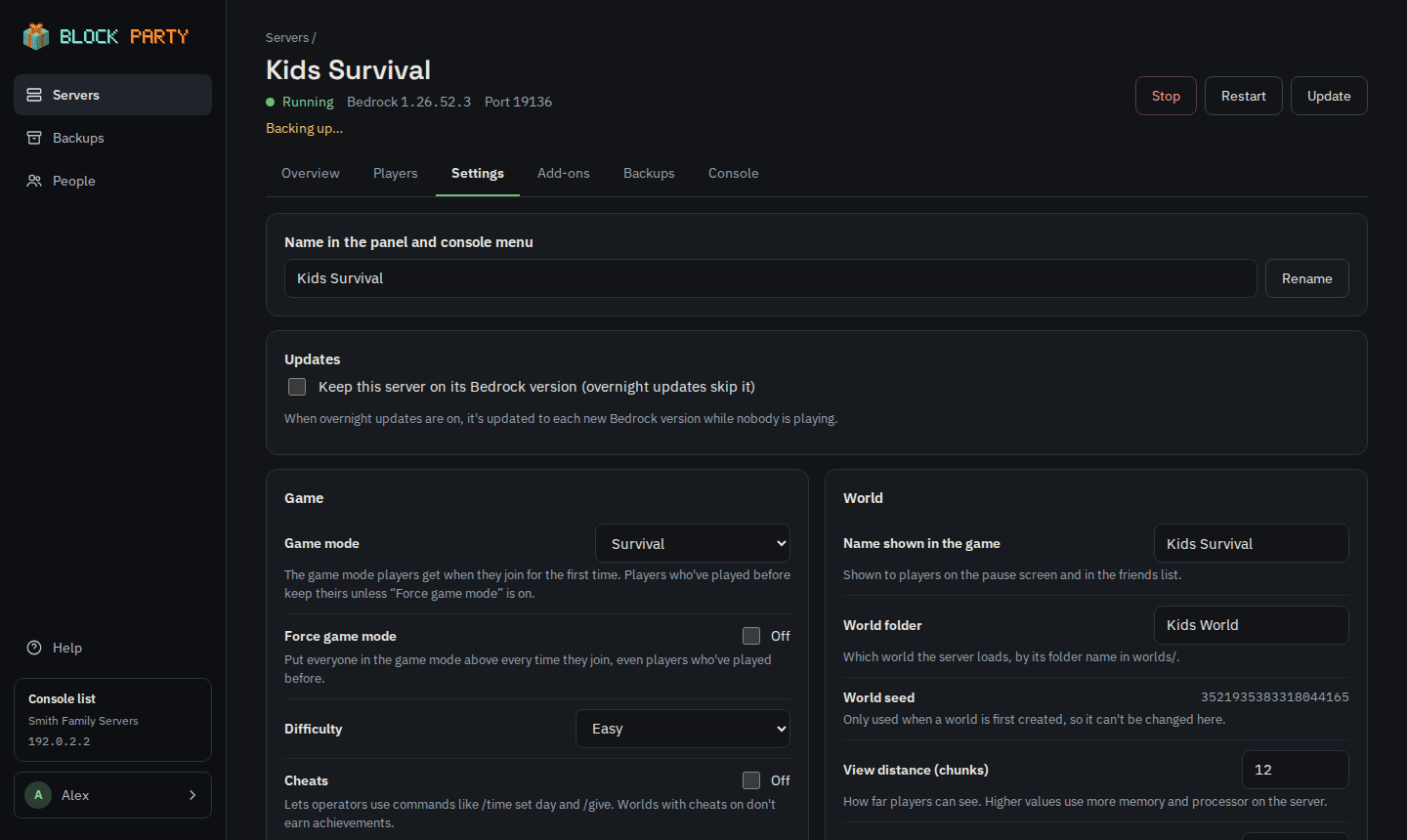This screenshot has height=840, width=1407.
Task: Open the Help sidebar link
Action: [x=112, y=648]
